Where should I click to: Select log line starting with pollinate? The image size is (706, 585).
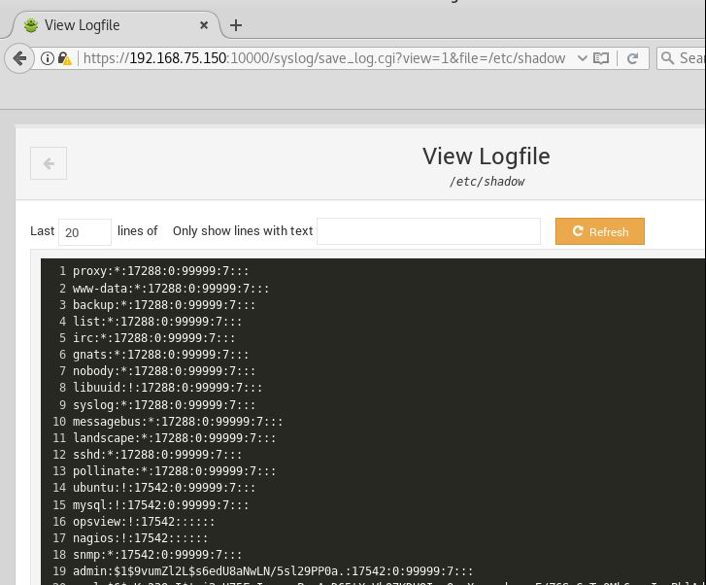[174, 471]
